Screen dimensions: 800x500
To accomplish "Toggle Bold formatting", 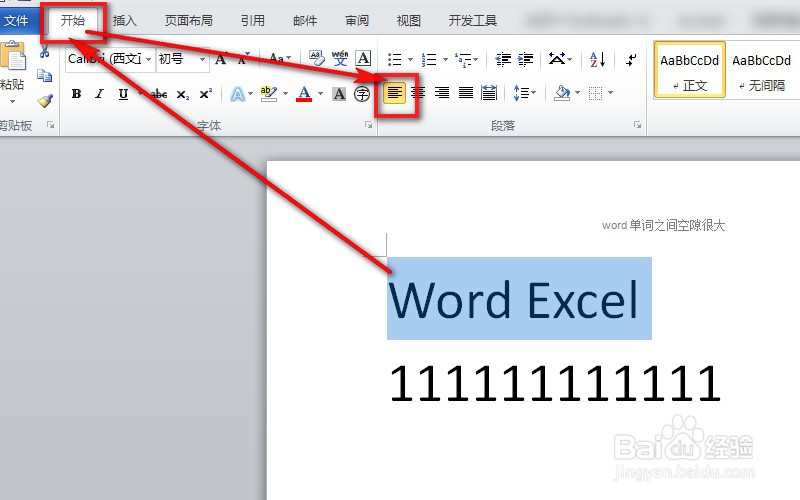I will (77, 94).
